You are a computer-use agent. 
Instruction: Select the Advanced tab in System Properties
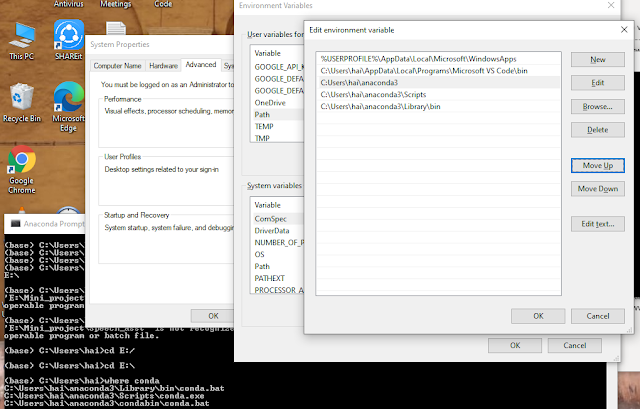(200, 64)
